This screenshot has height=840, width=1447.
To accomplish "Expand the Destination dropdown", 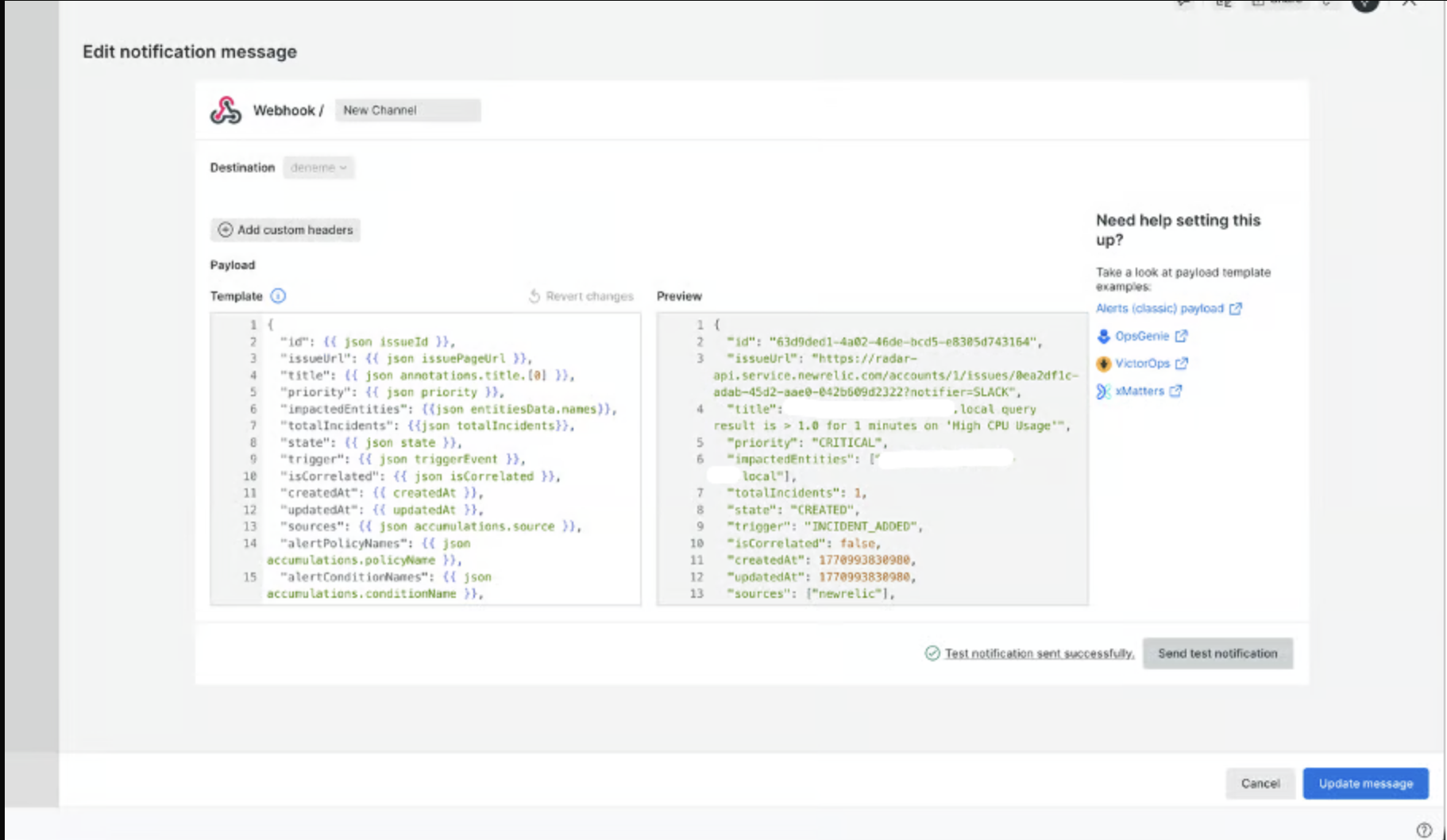I will pyautogui.click(x=318, y=168).
